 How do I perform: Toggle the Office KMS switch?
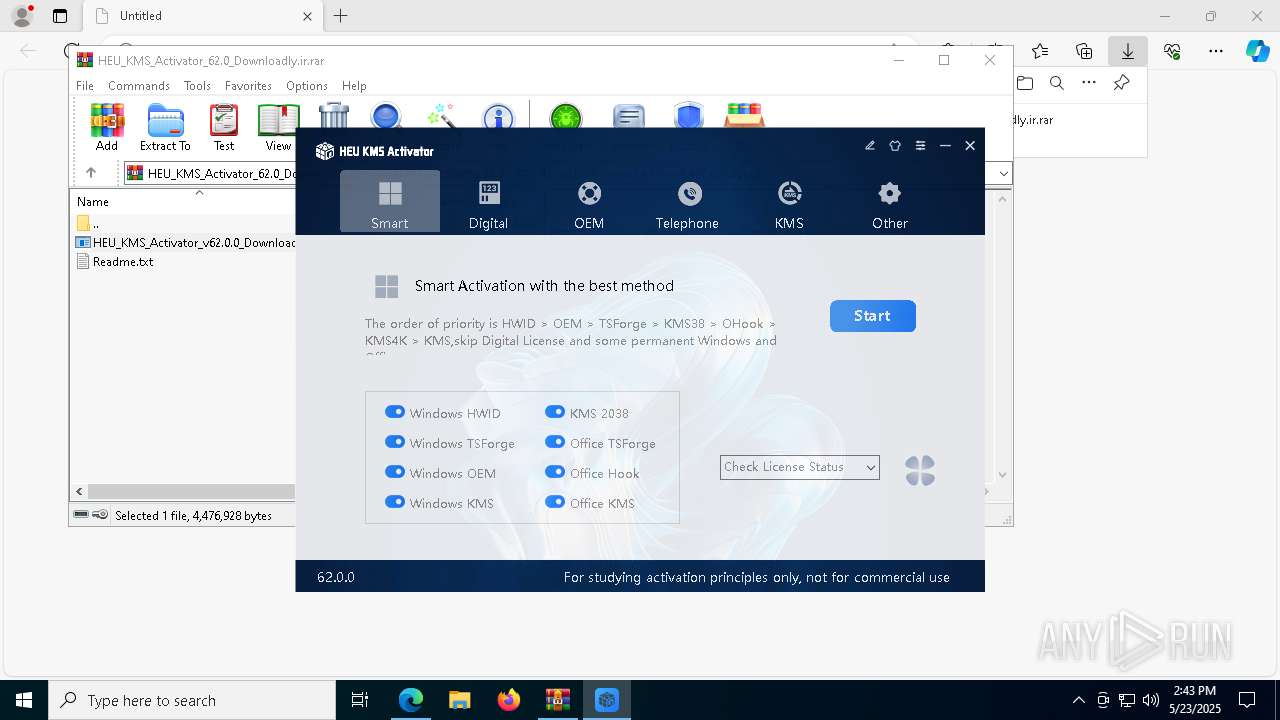pos(555,502)
